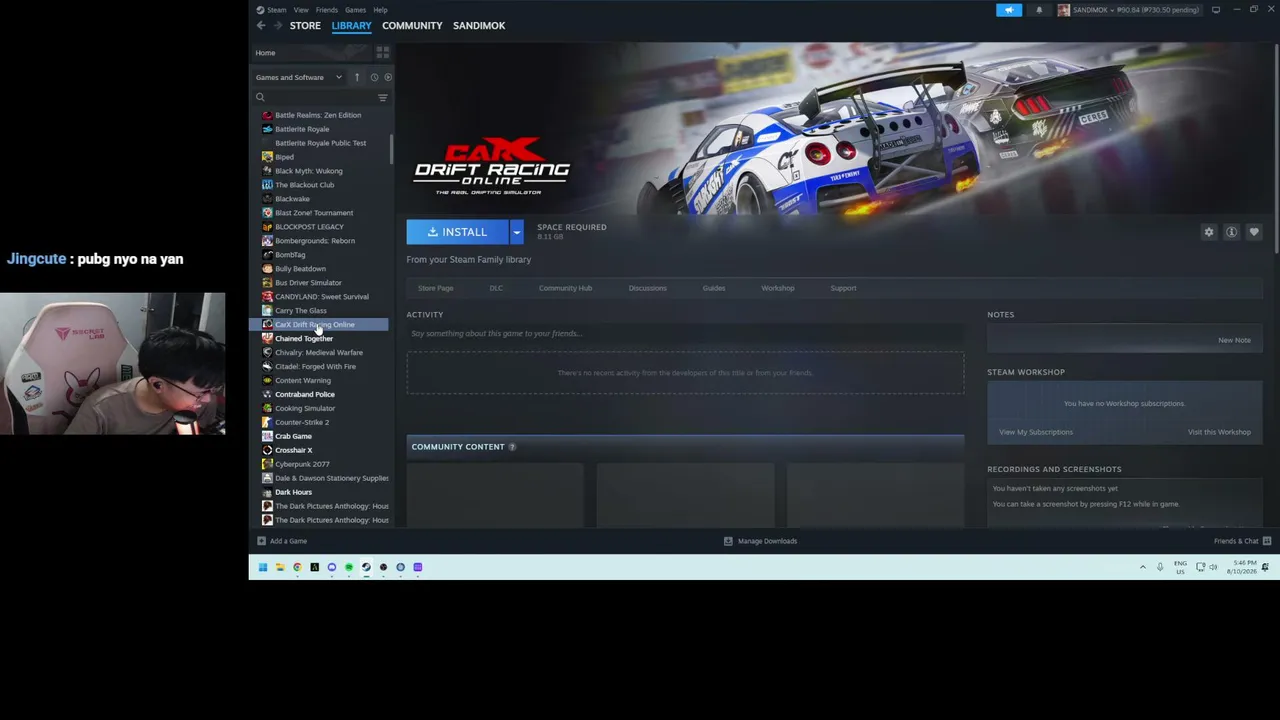Open the Steam menu

(276, 10)
